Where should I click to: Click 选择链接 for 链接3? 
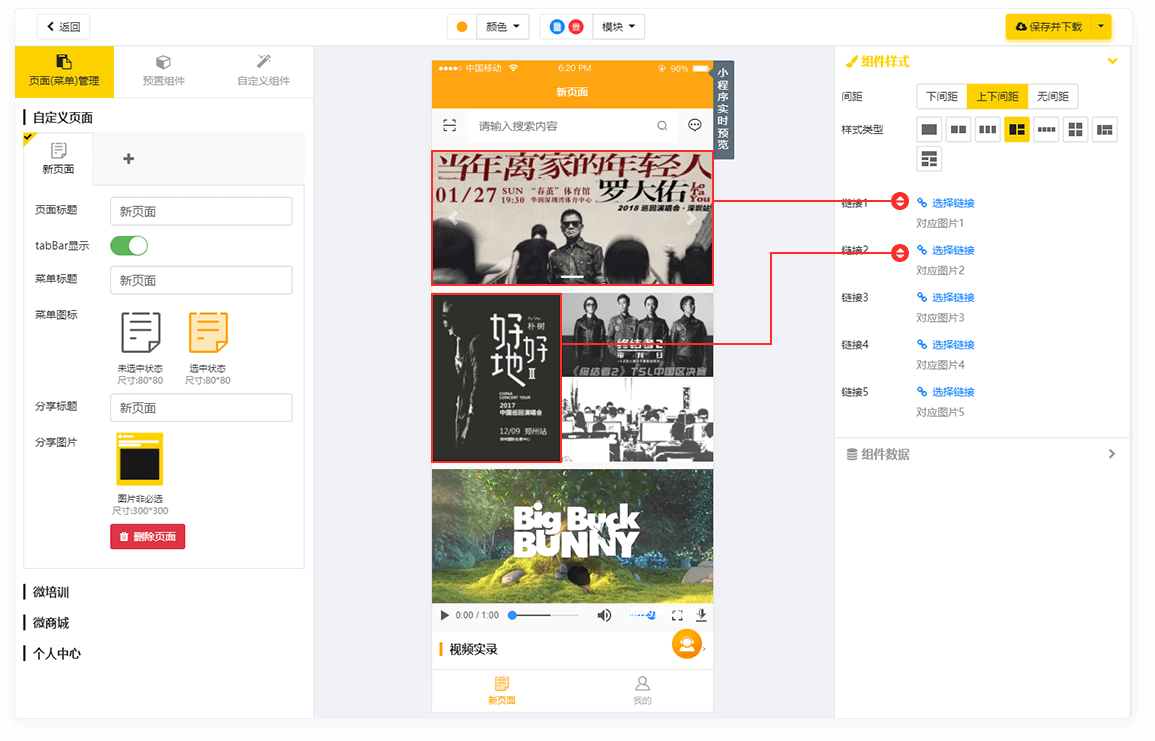[952, 298]
